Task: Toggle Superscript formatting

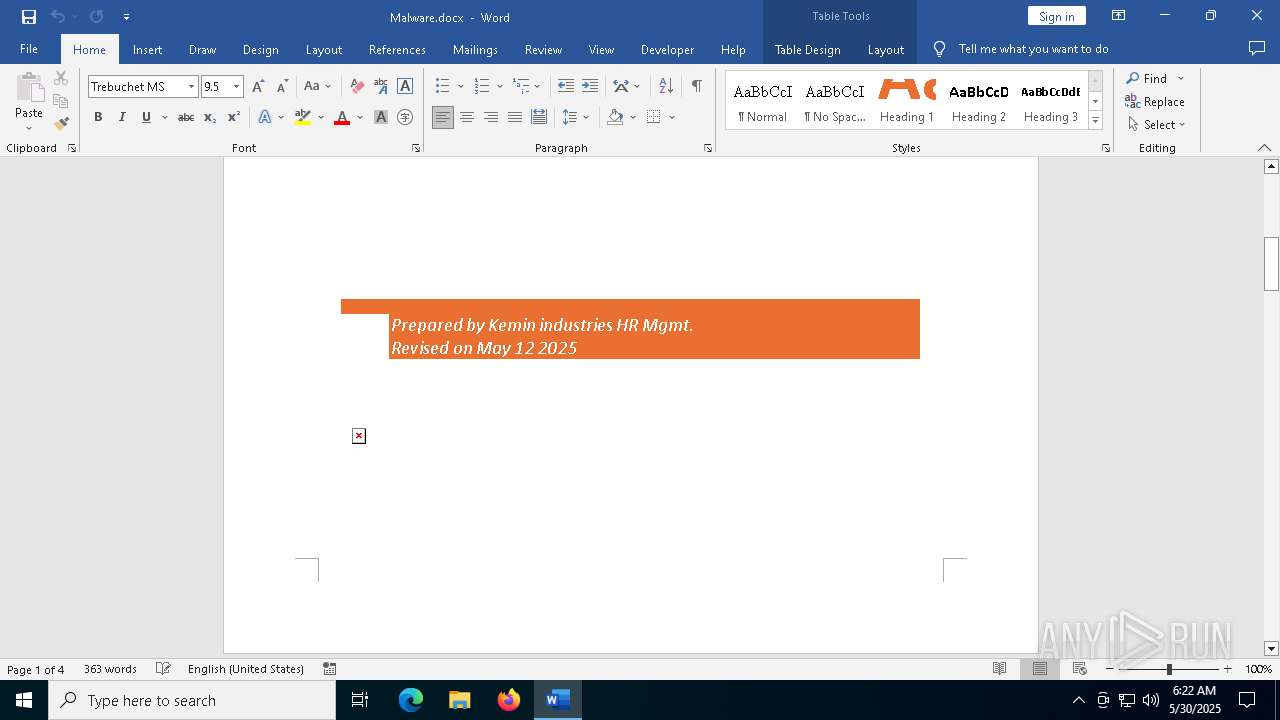Action: [x=234, y=117]
